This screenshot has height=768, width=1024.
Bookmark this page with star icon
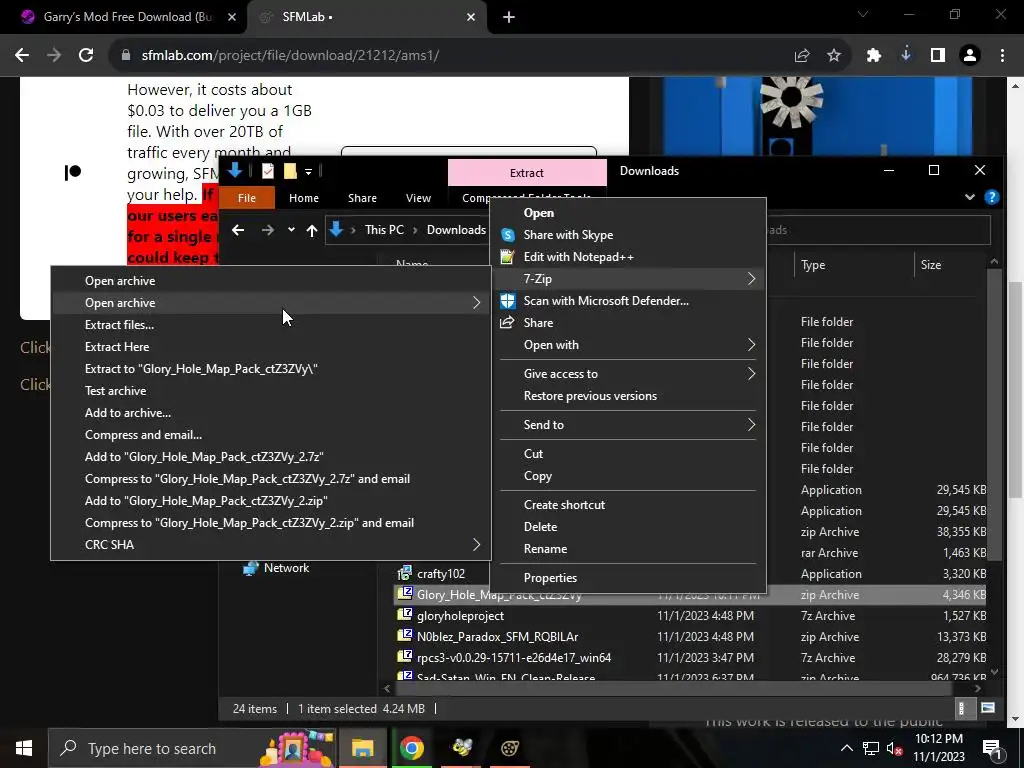(x=834, y=56)
